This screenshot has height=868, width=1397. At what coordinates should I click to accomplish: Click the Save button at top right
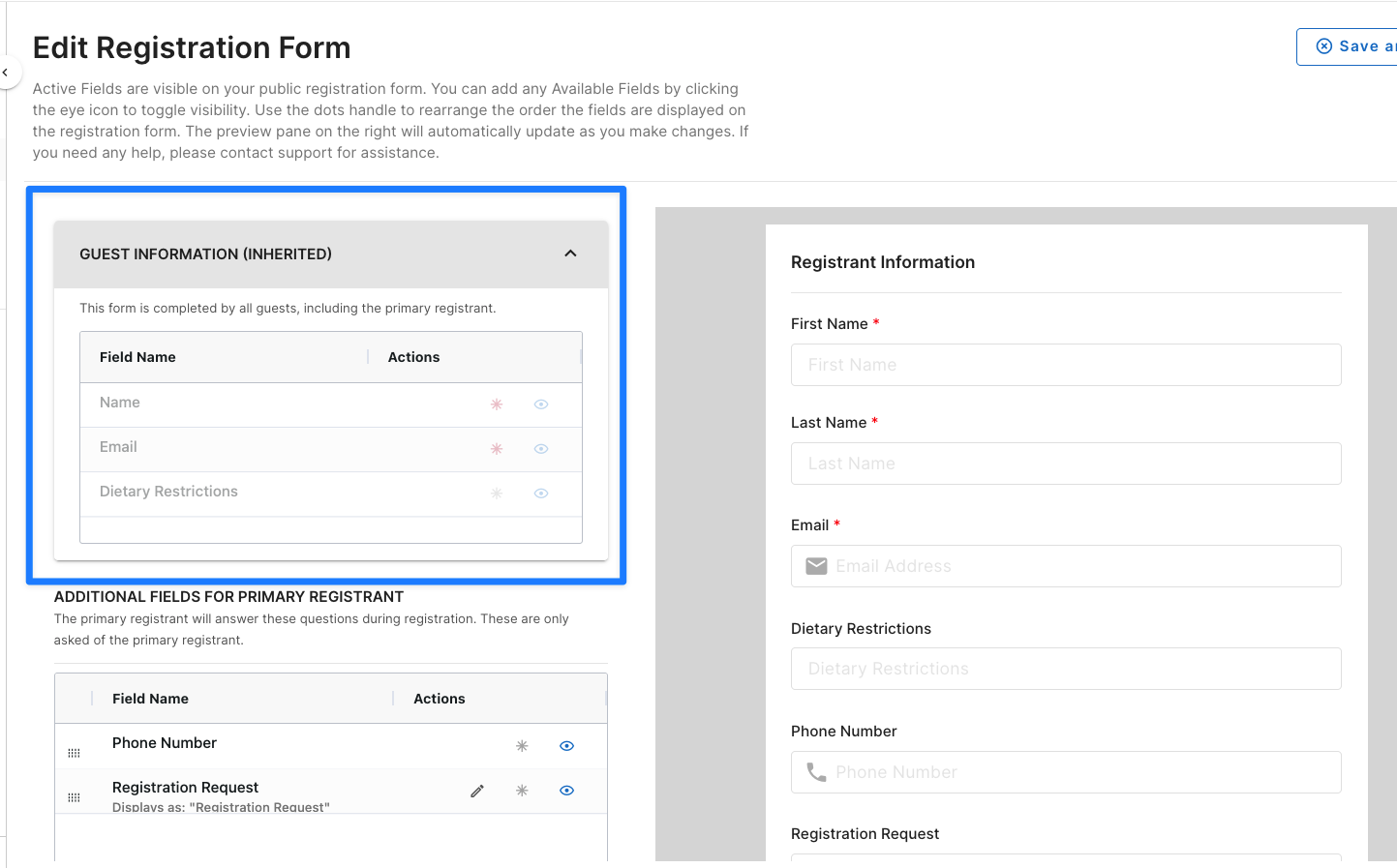click(1348, 46)
